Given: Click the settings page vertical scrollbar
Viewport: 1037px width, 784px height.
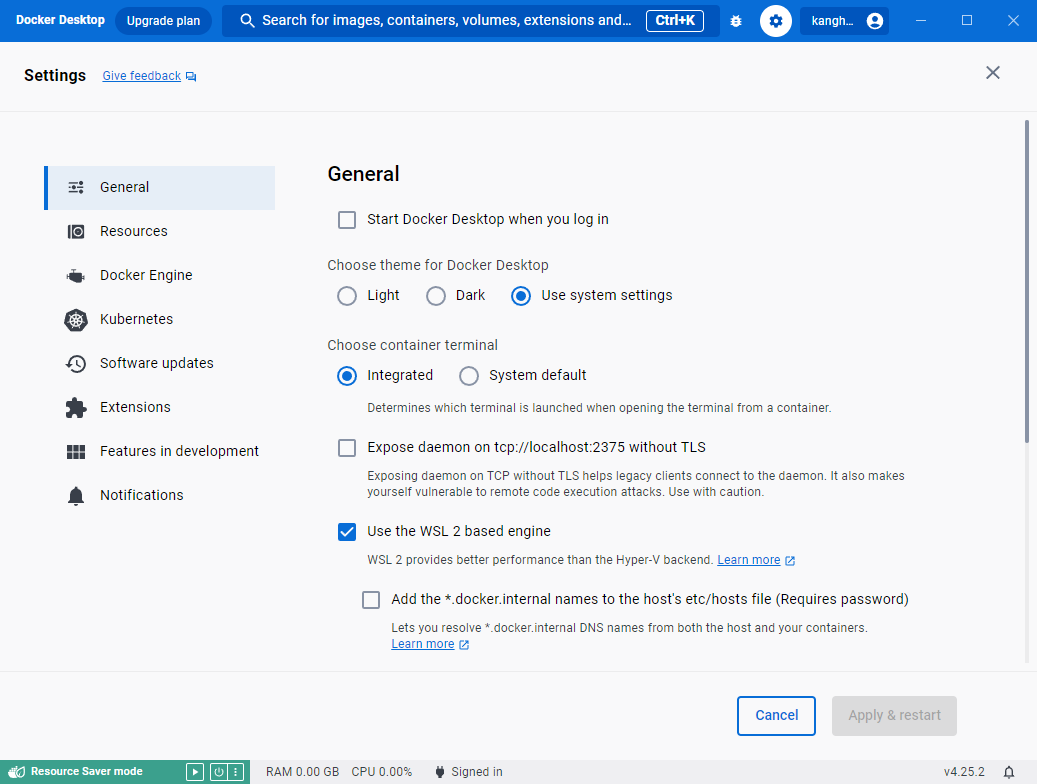Looking at the screenshot, I should [1026, 281].
